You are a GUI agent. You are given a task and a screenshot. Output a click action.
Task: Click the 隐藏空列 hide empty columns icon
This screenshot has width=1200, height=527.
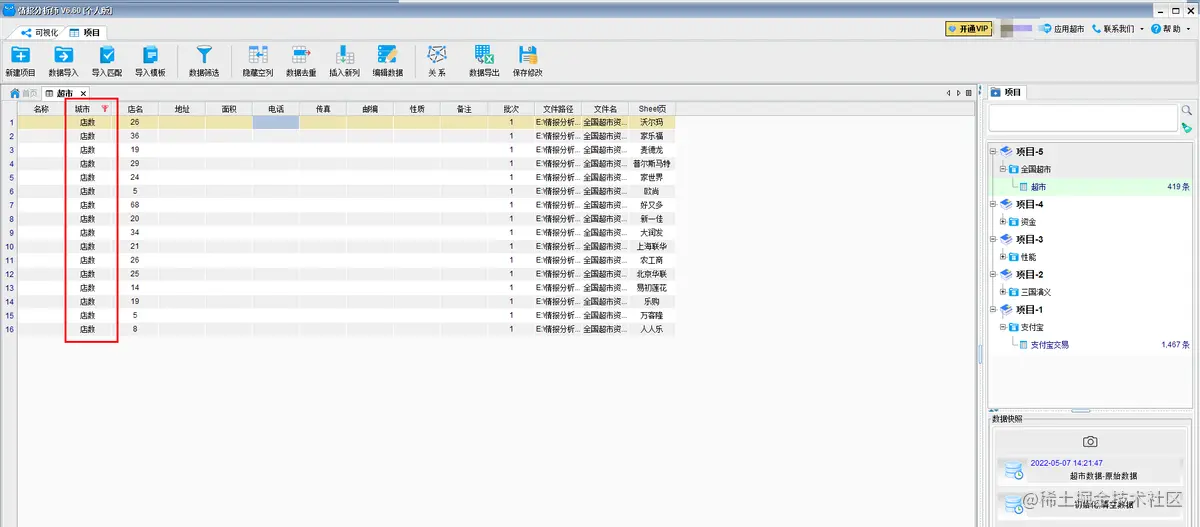click(258, 55)
